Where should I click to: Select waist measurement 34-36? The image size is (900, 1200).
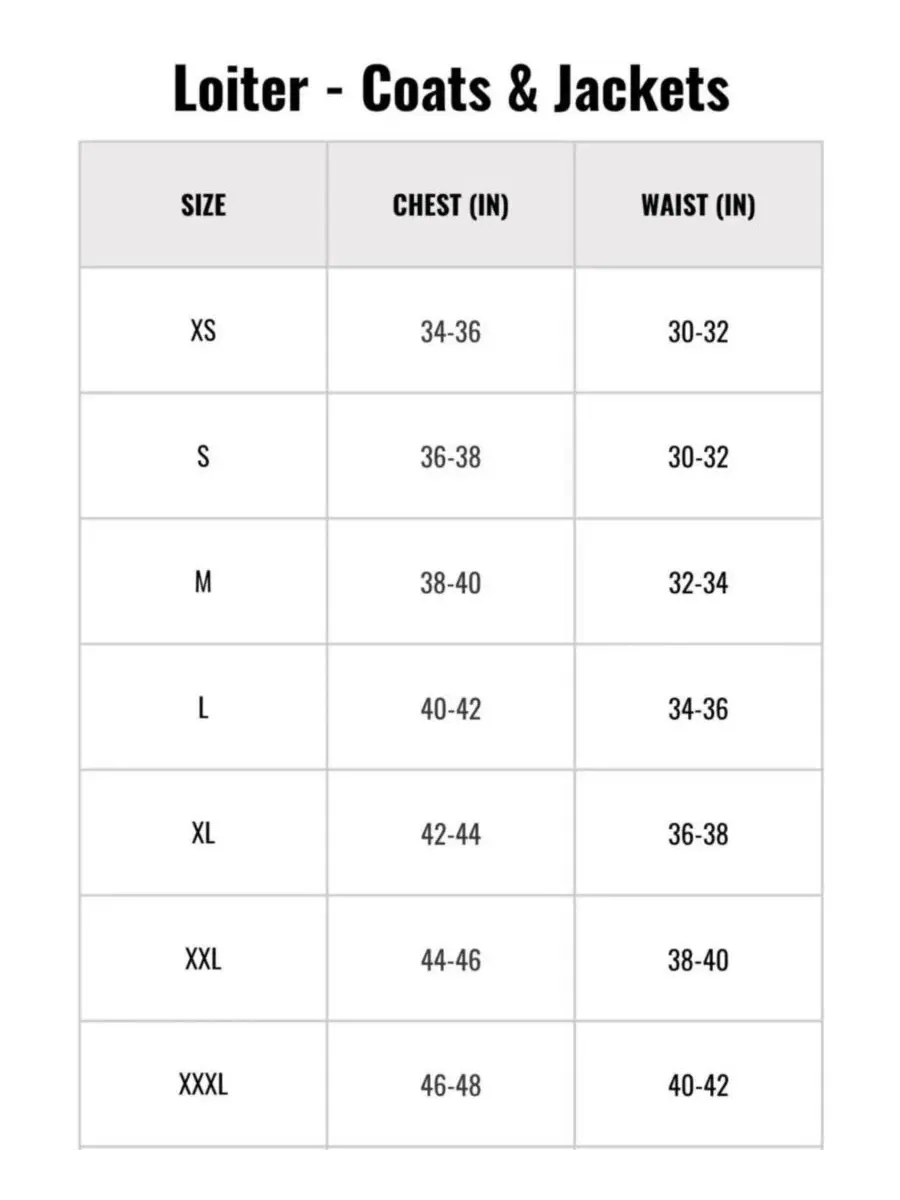coord(698,709)
